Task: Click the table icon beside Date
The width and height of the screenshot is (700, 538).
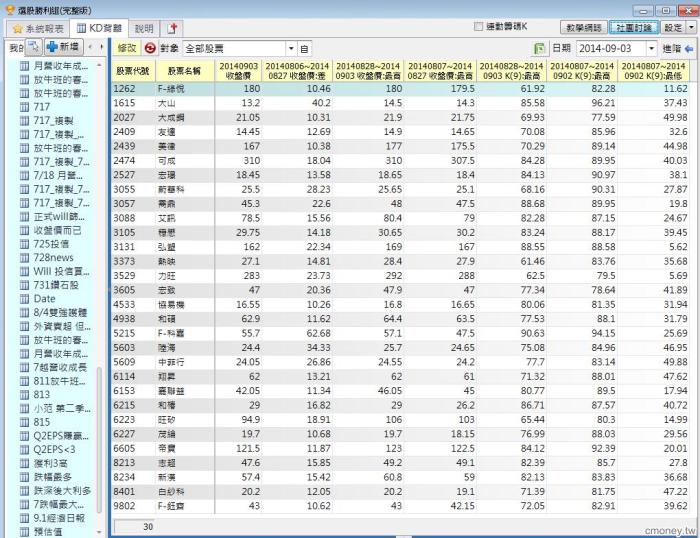Action: [25, 299]
